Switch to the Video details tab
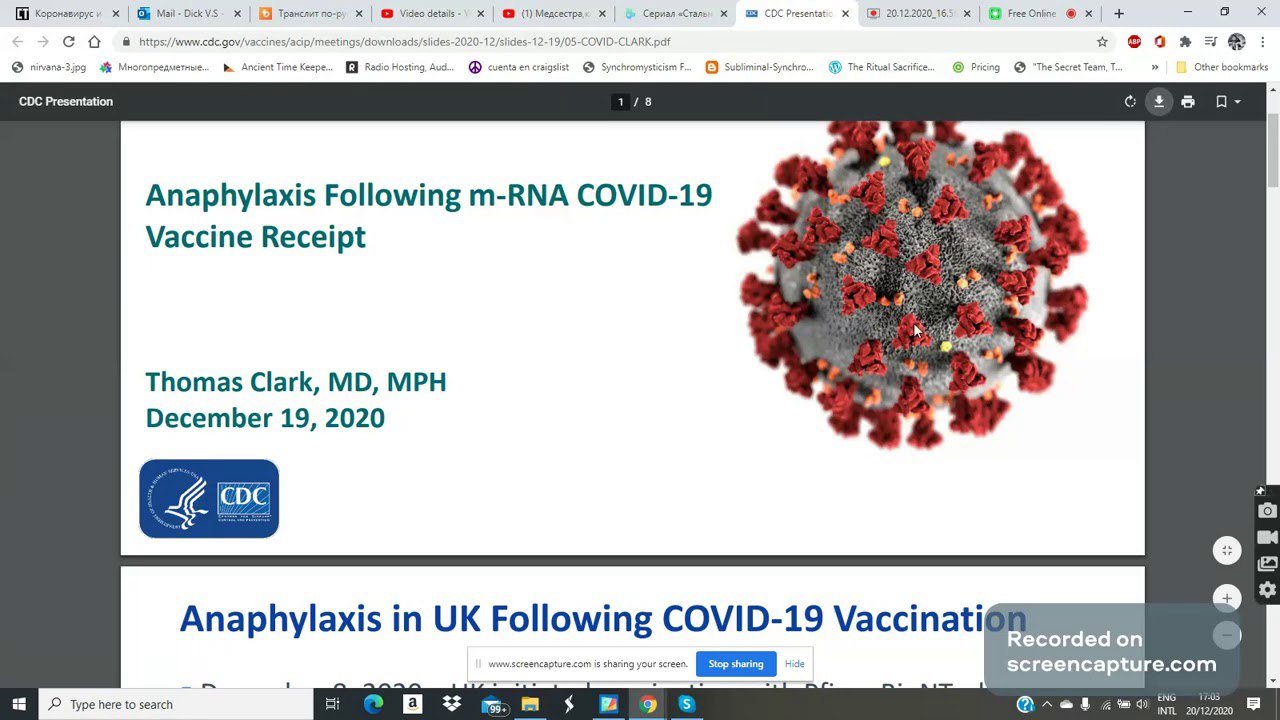Screen dimensions: 1280x720 pyautogui.click(x=432, y=14)
